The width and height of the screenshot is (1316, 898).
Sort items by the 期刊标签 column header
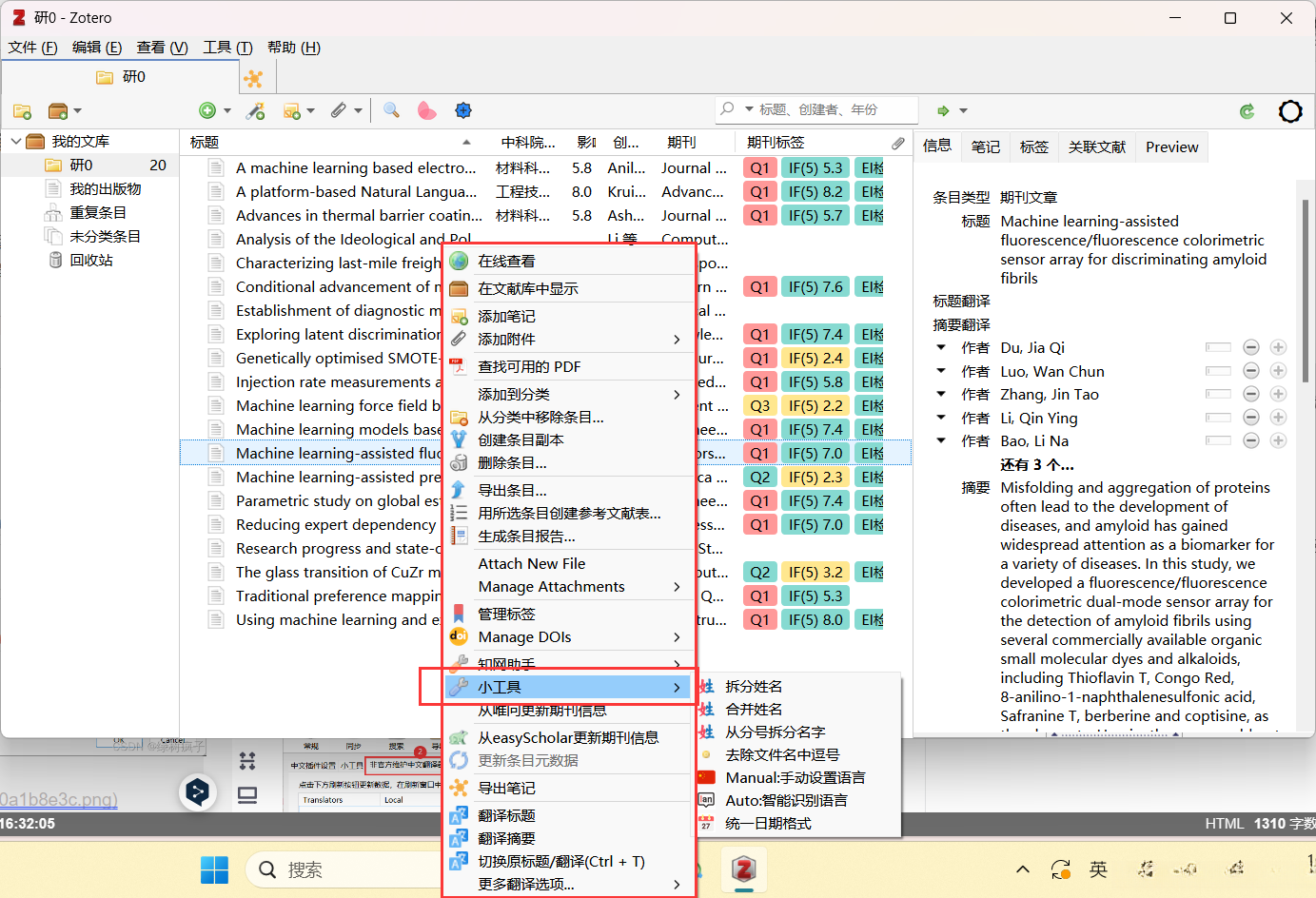(x=809, y=143)
